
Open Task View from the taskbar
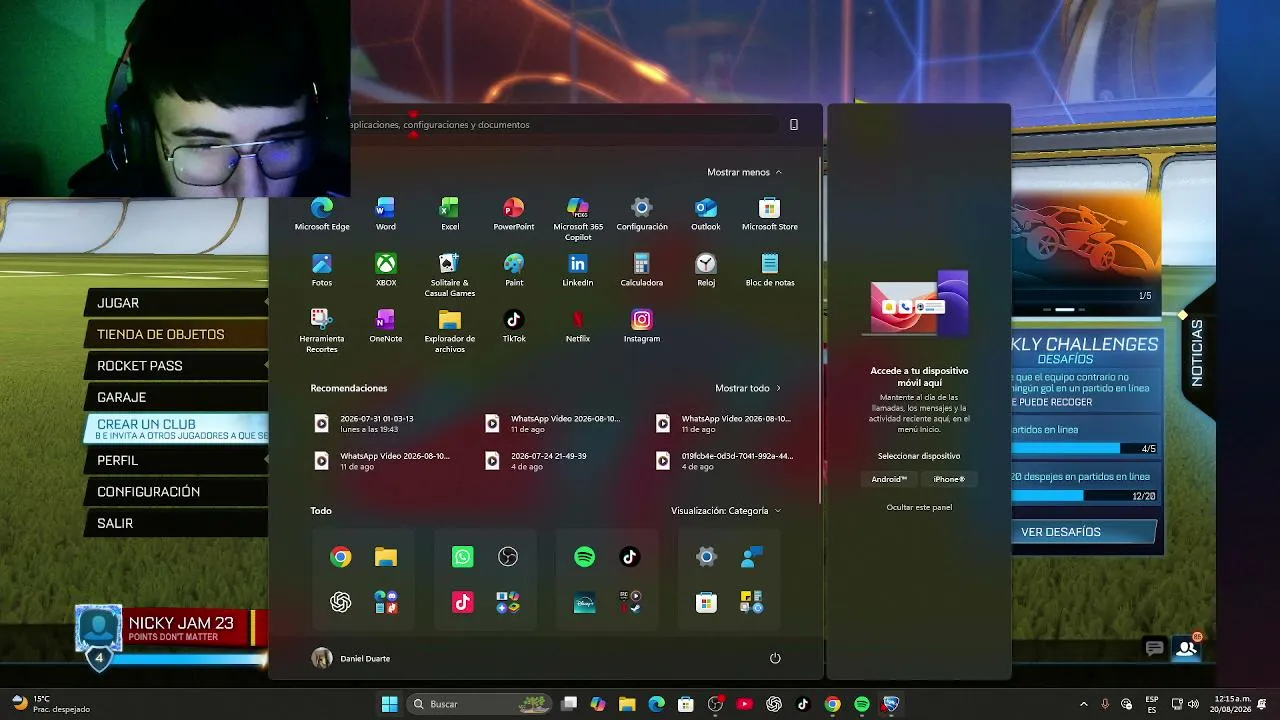(569, 704)
